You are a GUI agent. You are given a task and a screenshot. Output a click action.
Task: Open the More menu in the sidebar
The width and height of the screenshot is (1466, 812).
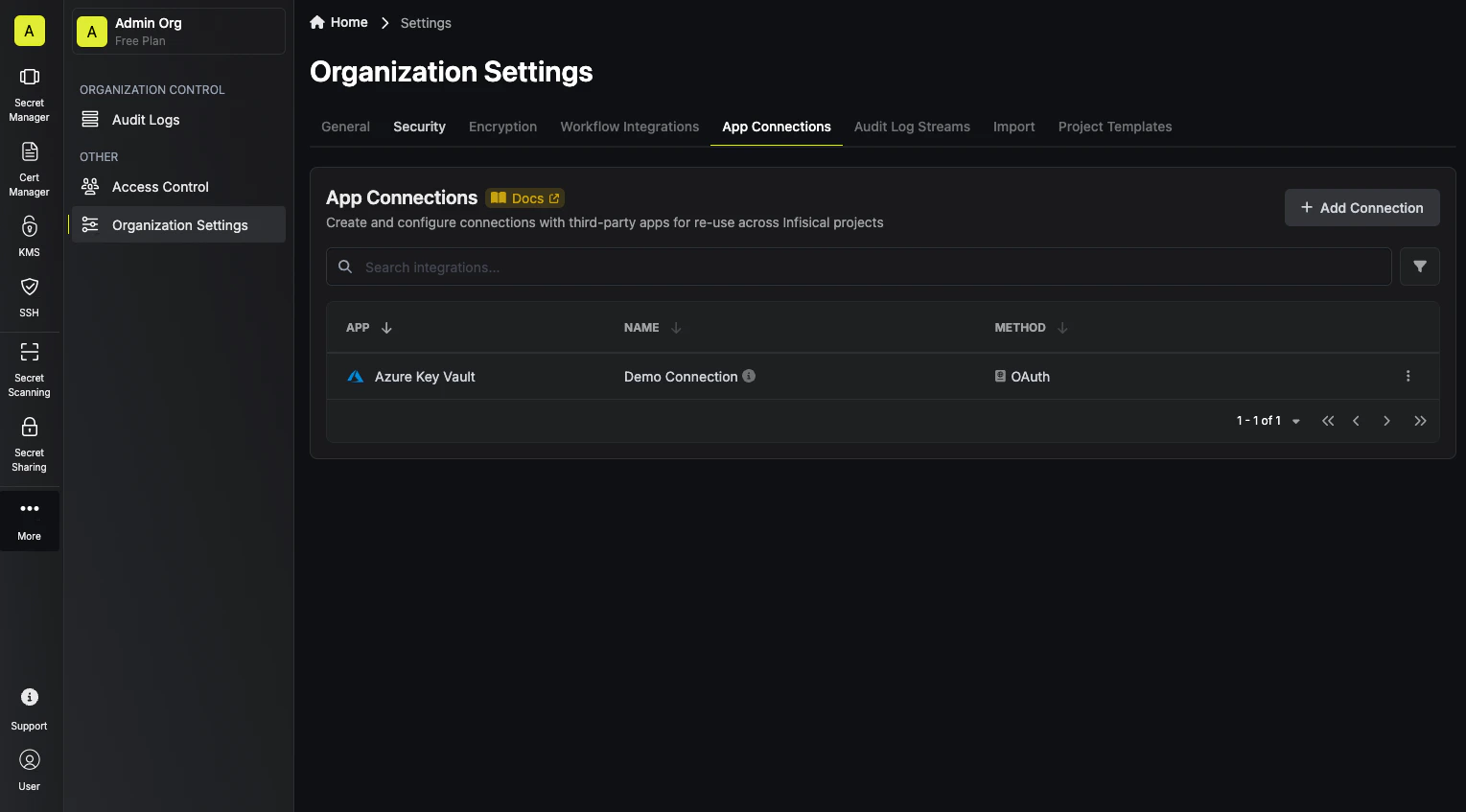pyautogui.click(x=30, y=522)
